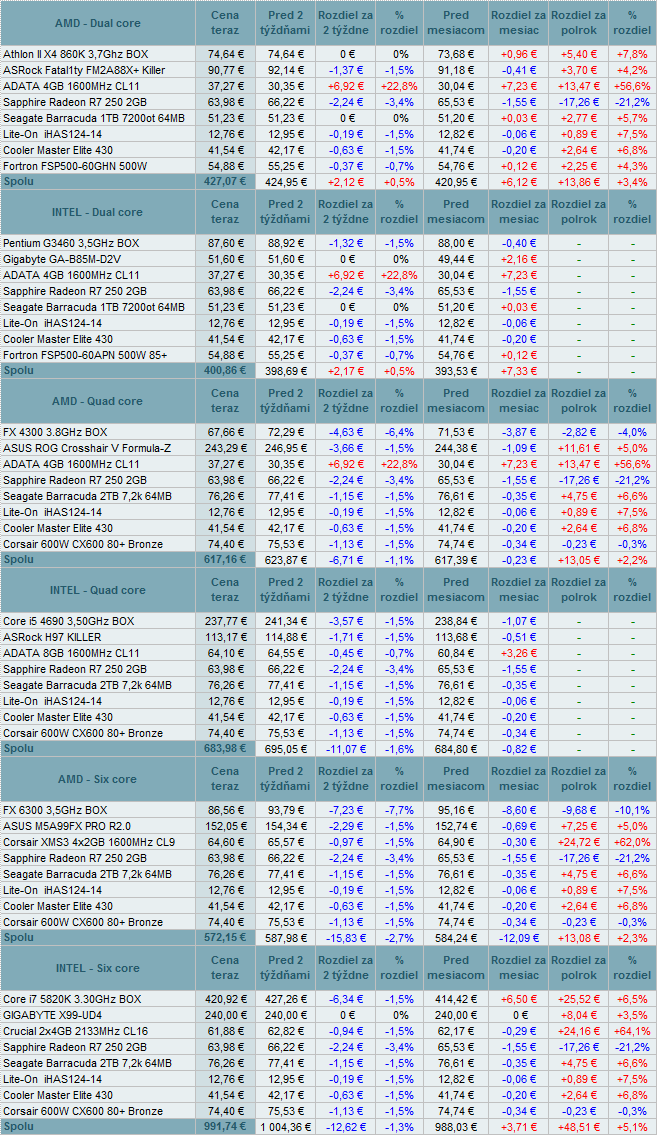
Task: Click the '988,03 €' total a month ago
Action: pos(454,1126)
